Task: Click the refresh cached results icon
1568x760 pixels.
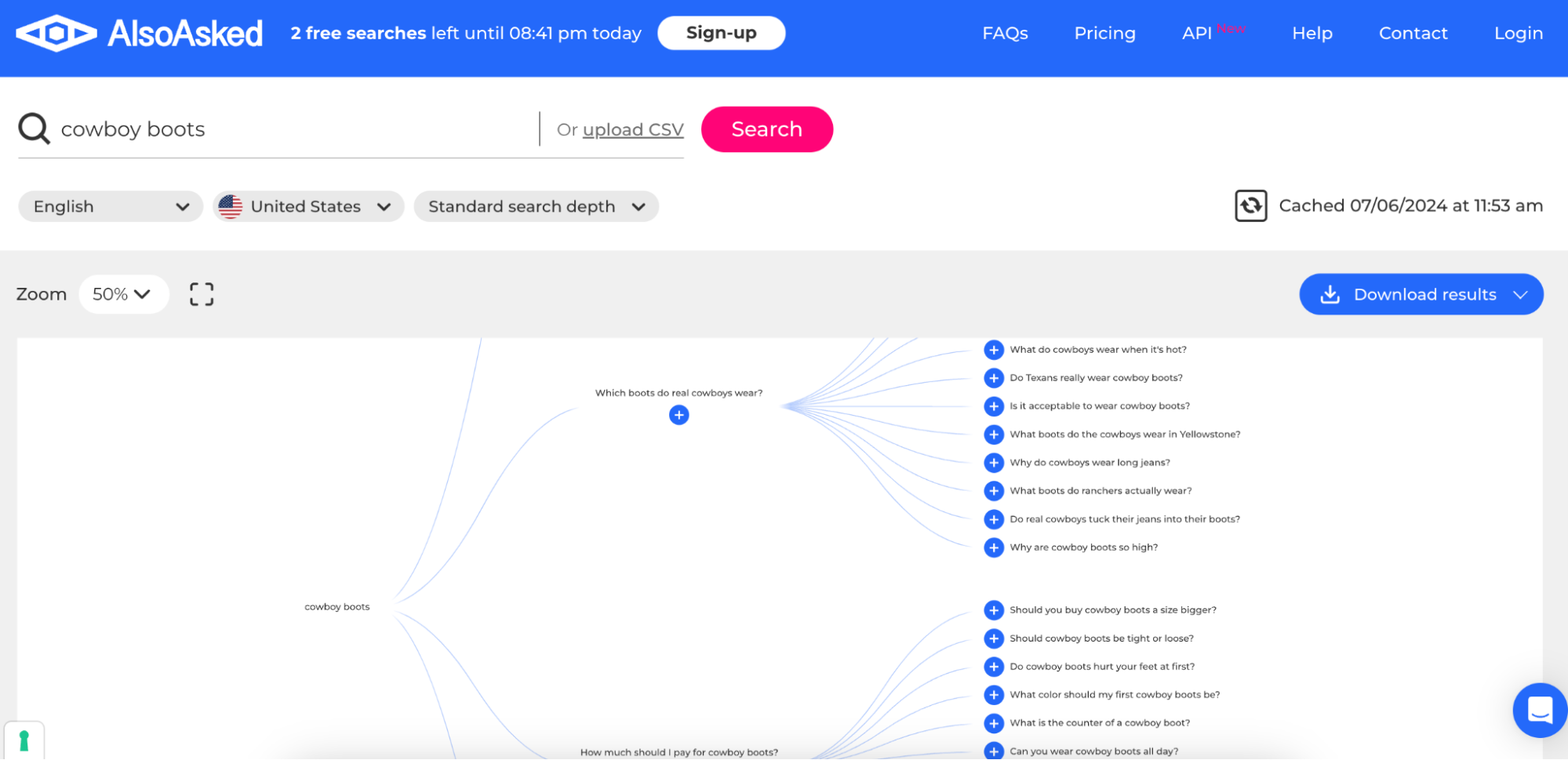Action: [1250, 206]
